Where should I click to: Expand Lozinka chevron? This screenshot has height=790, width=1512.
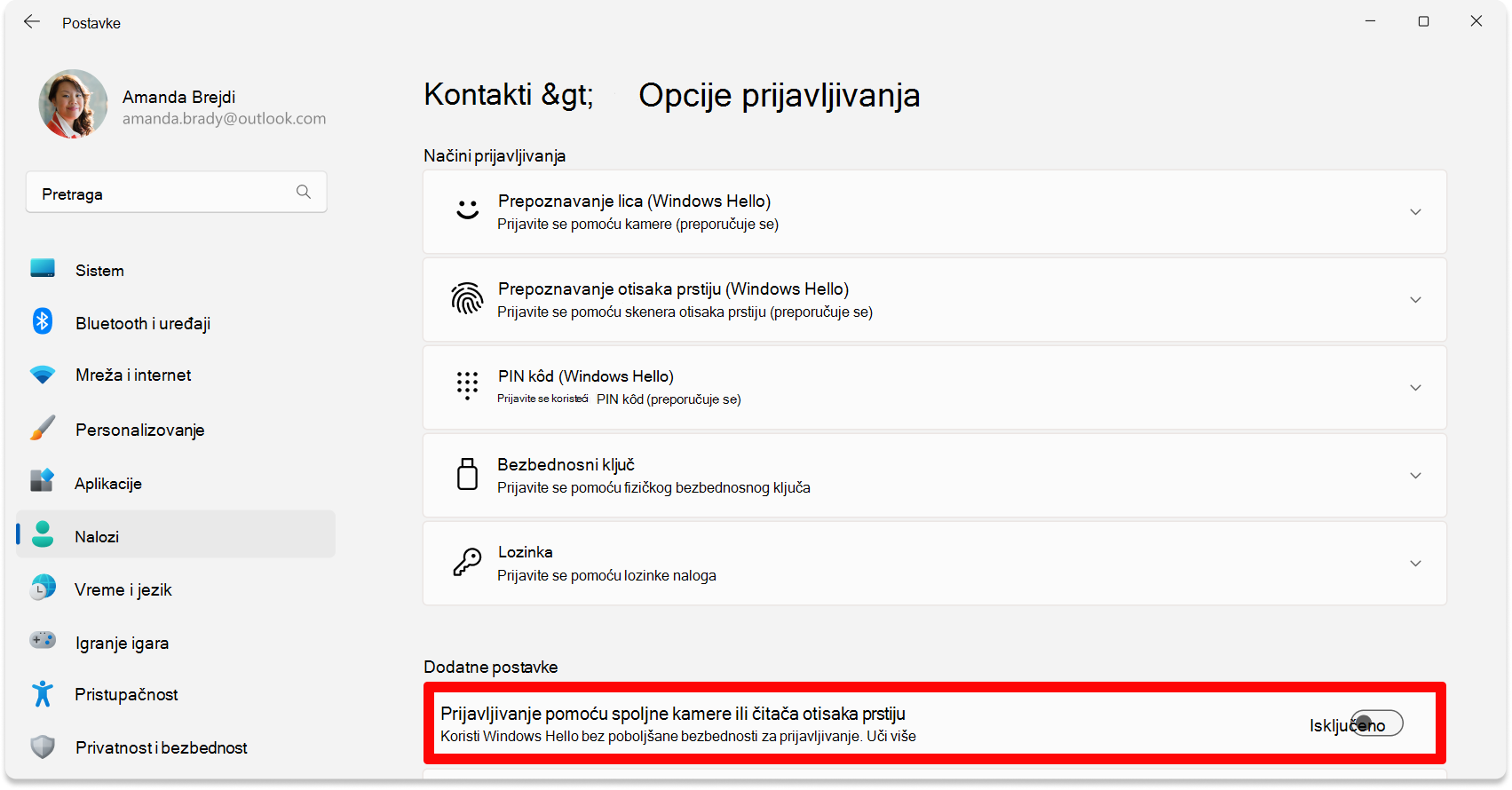pos(1415,564)
